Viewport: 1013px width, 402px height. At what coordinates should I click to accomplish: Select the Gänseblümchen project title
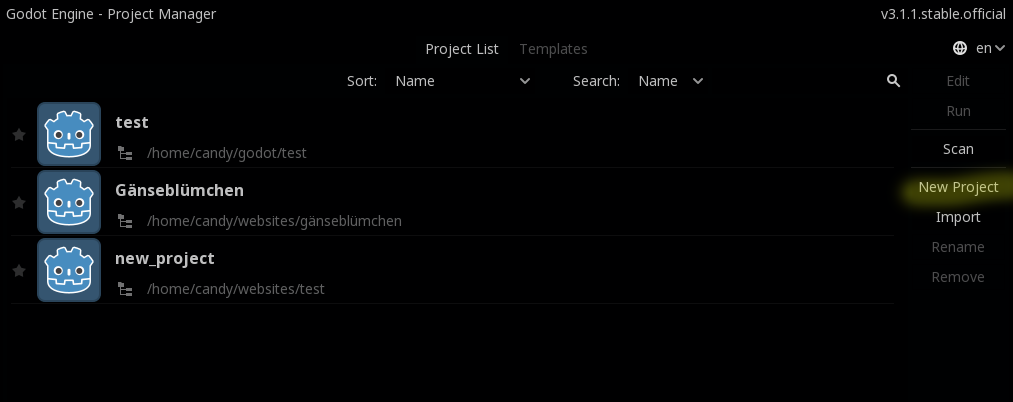click(180, 190)
